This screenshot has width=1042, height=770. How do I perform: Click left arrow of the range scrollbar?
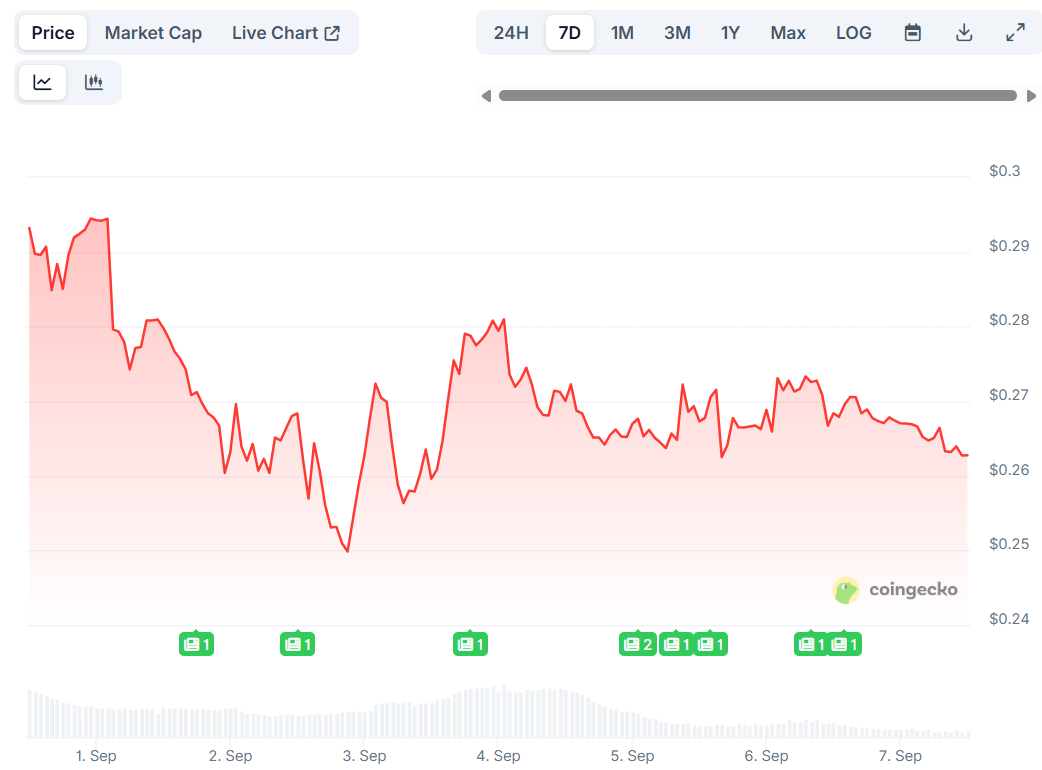486,96
